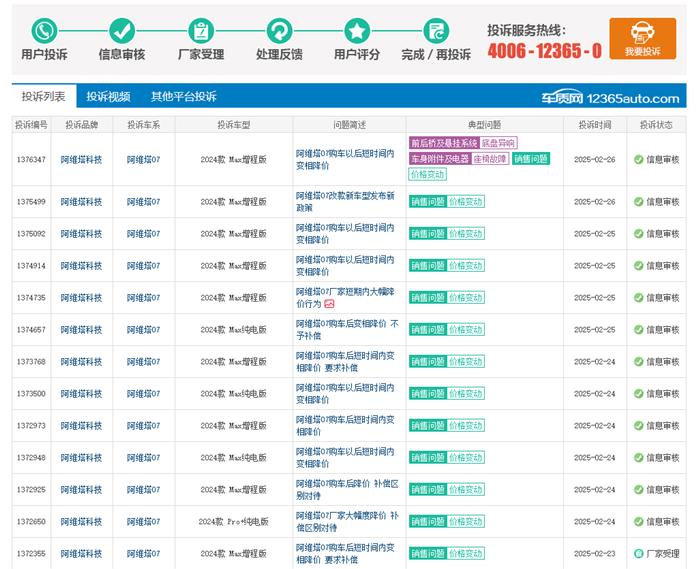The height and width of the screenshot is (569, 700).
Task: Click 价格变动 tag in row 1374657
Action: pos(466,330)
